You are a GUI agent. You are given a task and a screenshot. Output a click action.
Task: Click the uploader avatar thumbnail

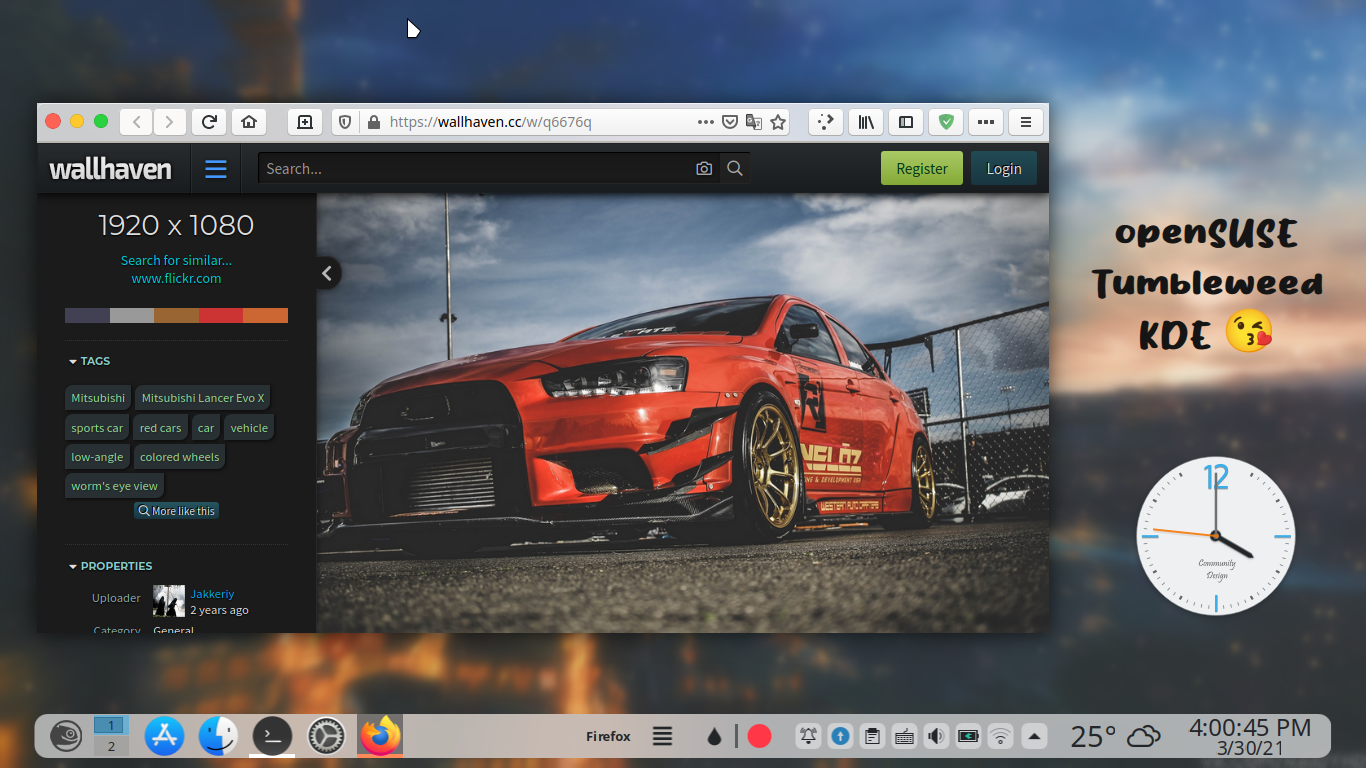click(169, 601)
